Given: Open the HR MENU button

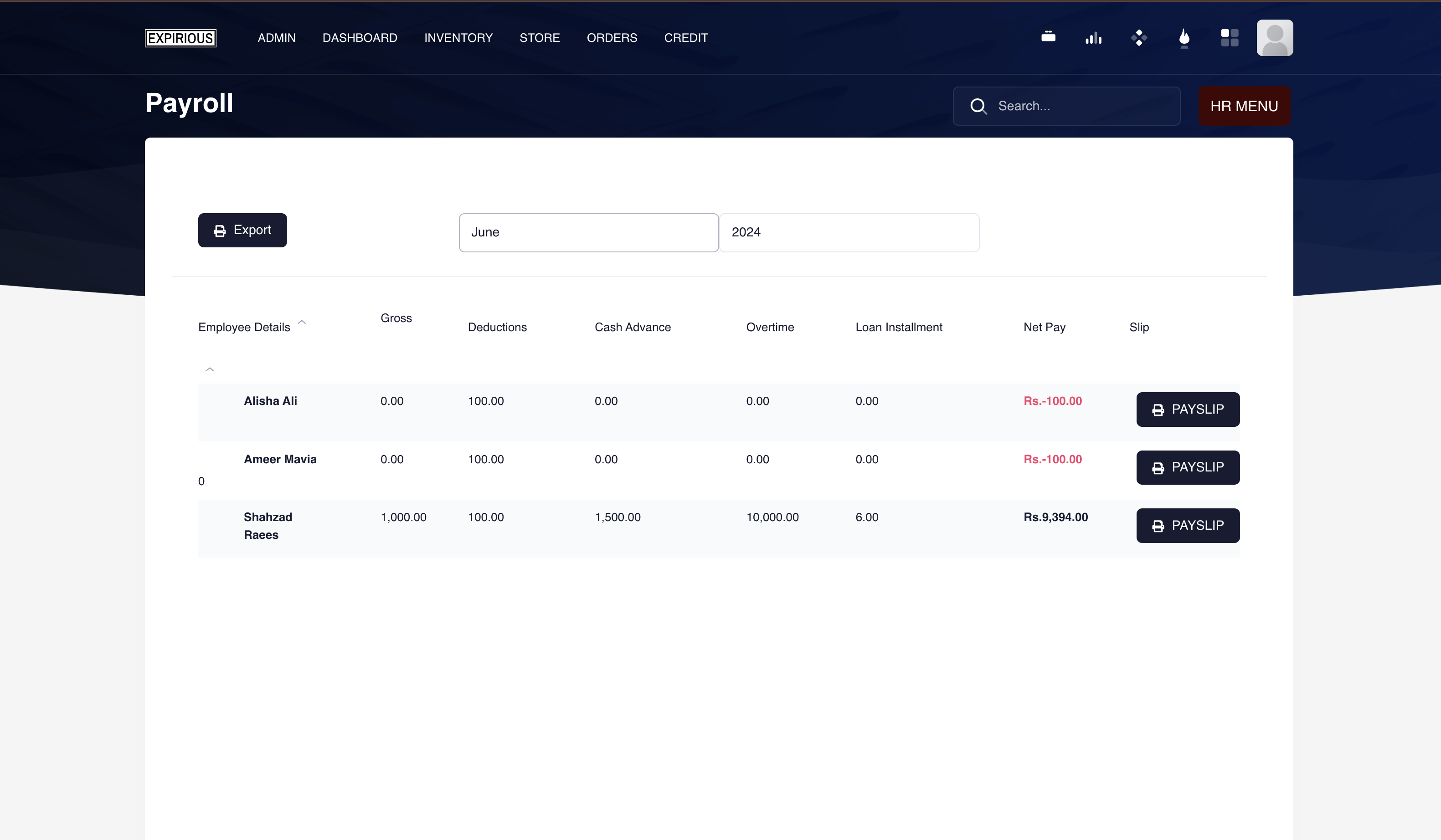Looking at the screenshot, I should point(1244,106).
